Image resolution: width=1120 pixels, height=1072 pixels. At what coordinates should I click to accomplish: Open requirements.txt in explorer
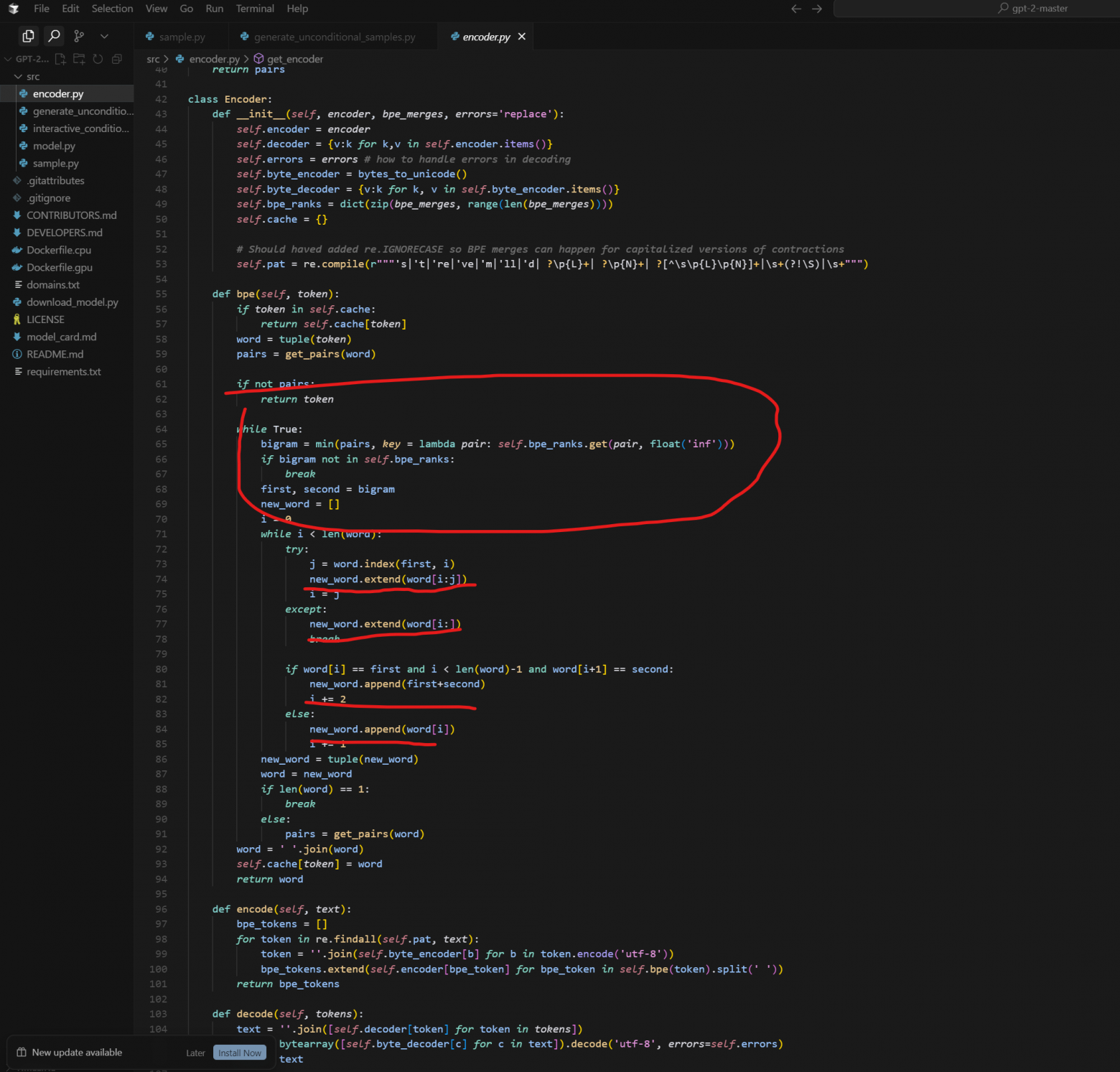pos(67,372)
